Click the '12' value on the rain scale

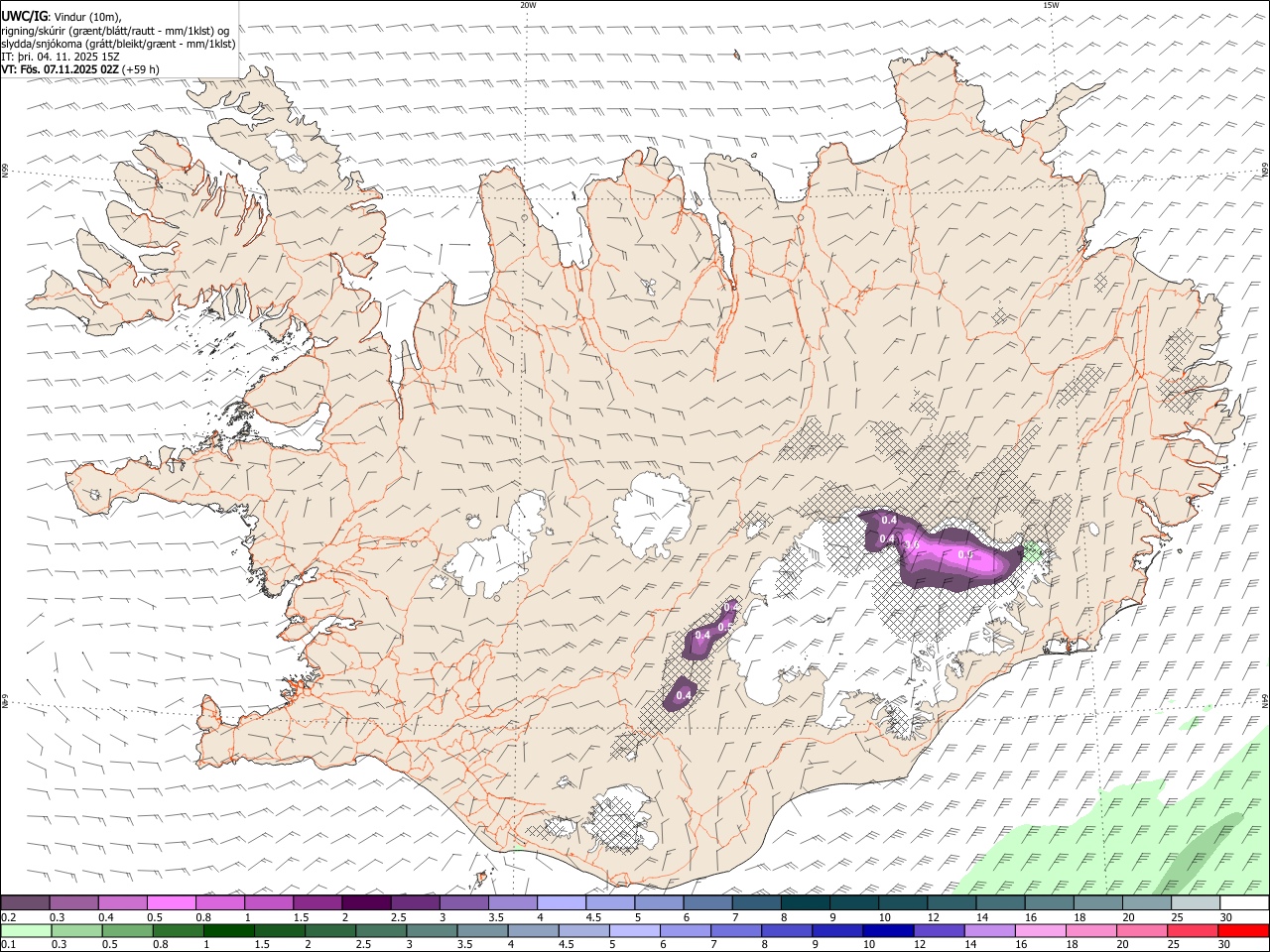(919, 945)
